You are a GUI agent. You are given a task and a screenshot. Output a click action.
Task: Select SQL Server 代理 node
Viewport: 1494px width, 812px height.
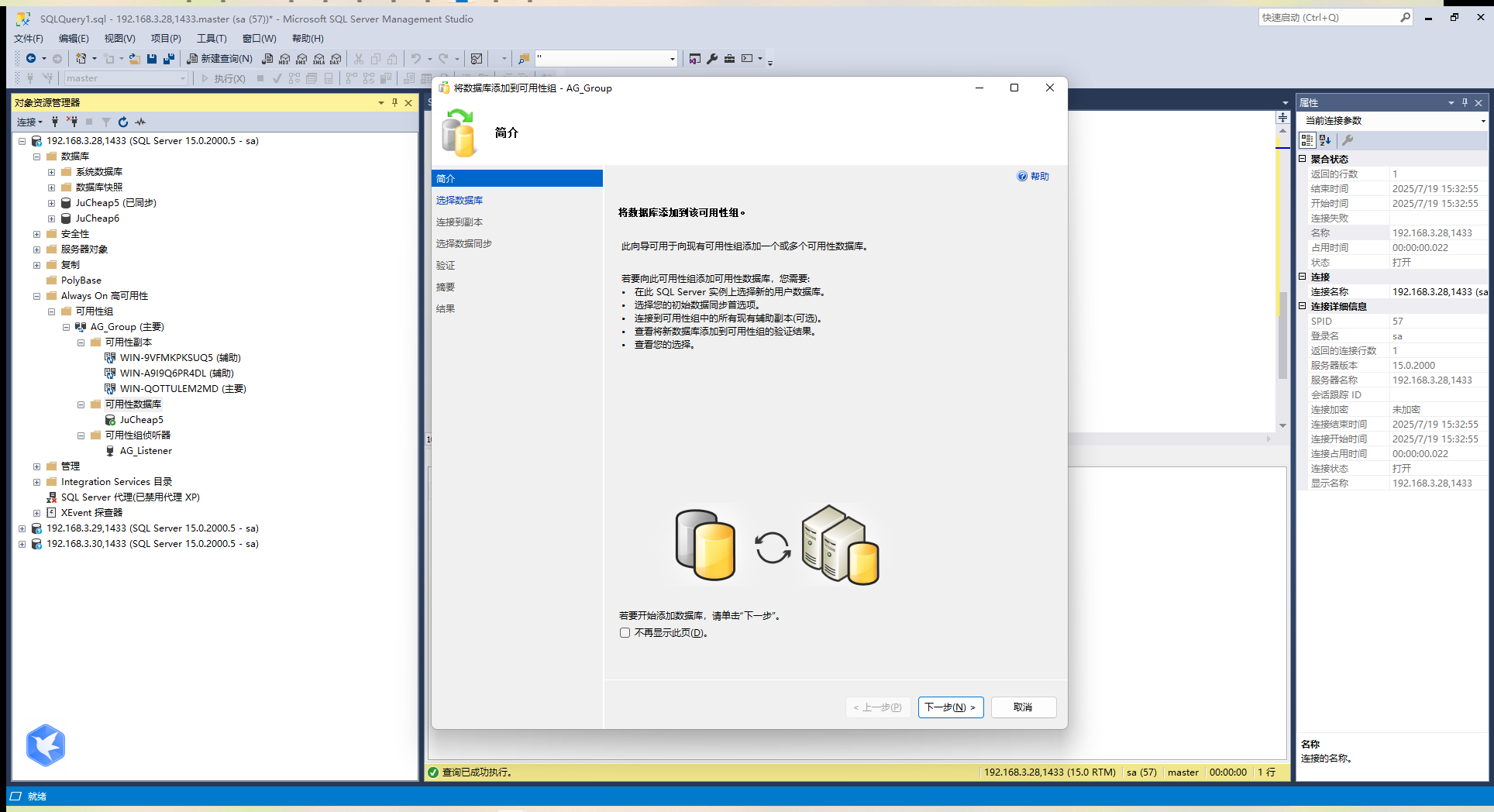[130, 497]
